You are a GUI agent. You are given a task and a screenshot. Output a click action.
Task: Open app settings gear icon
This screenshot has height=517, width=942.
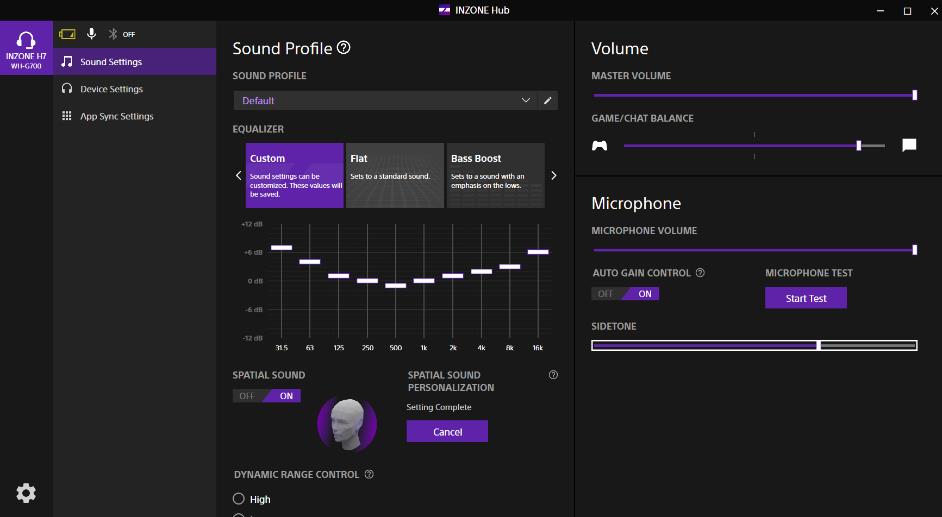coord(26,493)
